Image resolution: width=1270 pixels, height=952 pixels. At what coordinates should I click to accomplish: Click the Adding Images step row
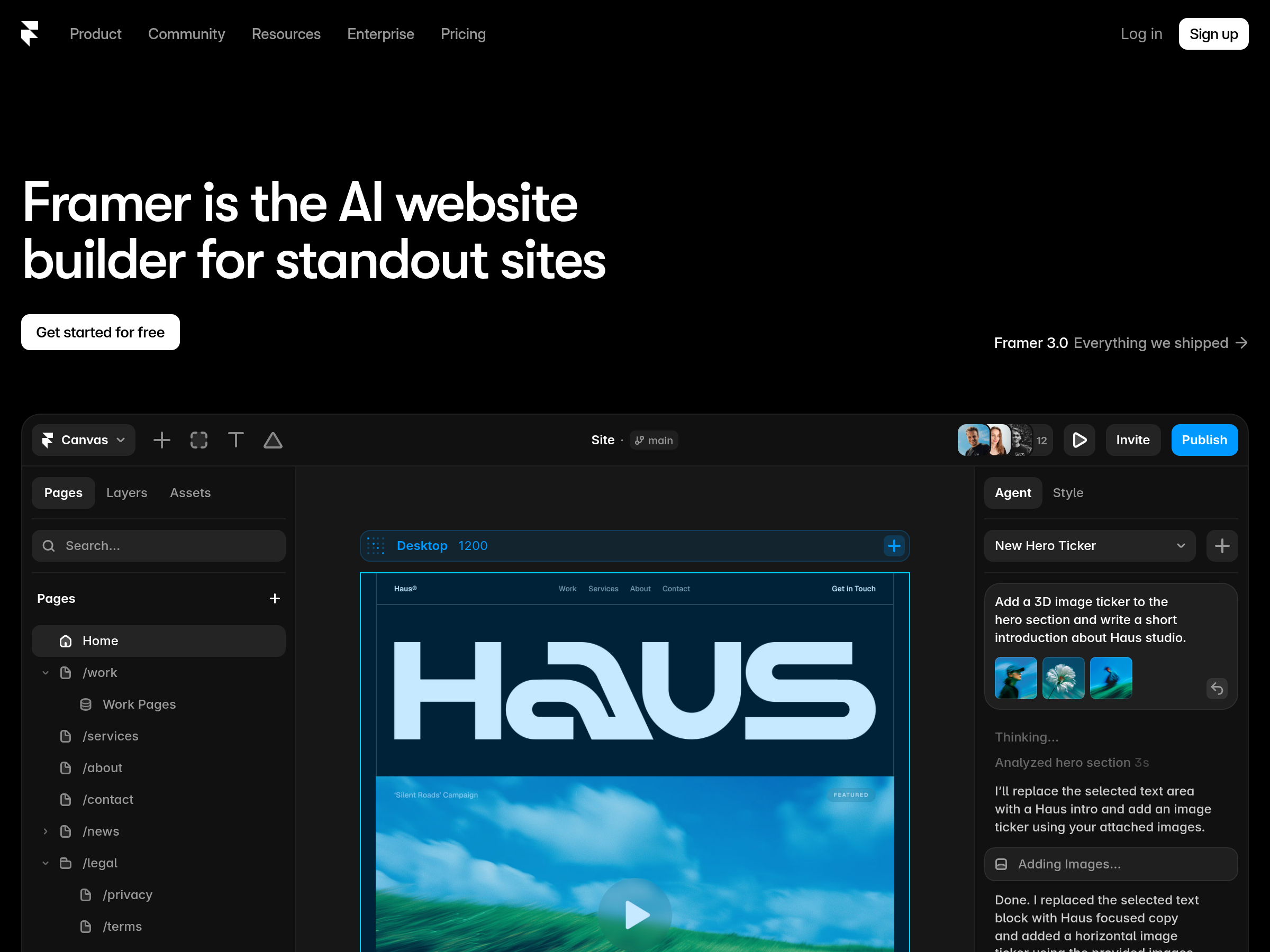point(1111,864)
